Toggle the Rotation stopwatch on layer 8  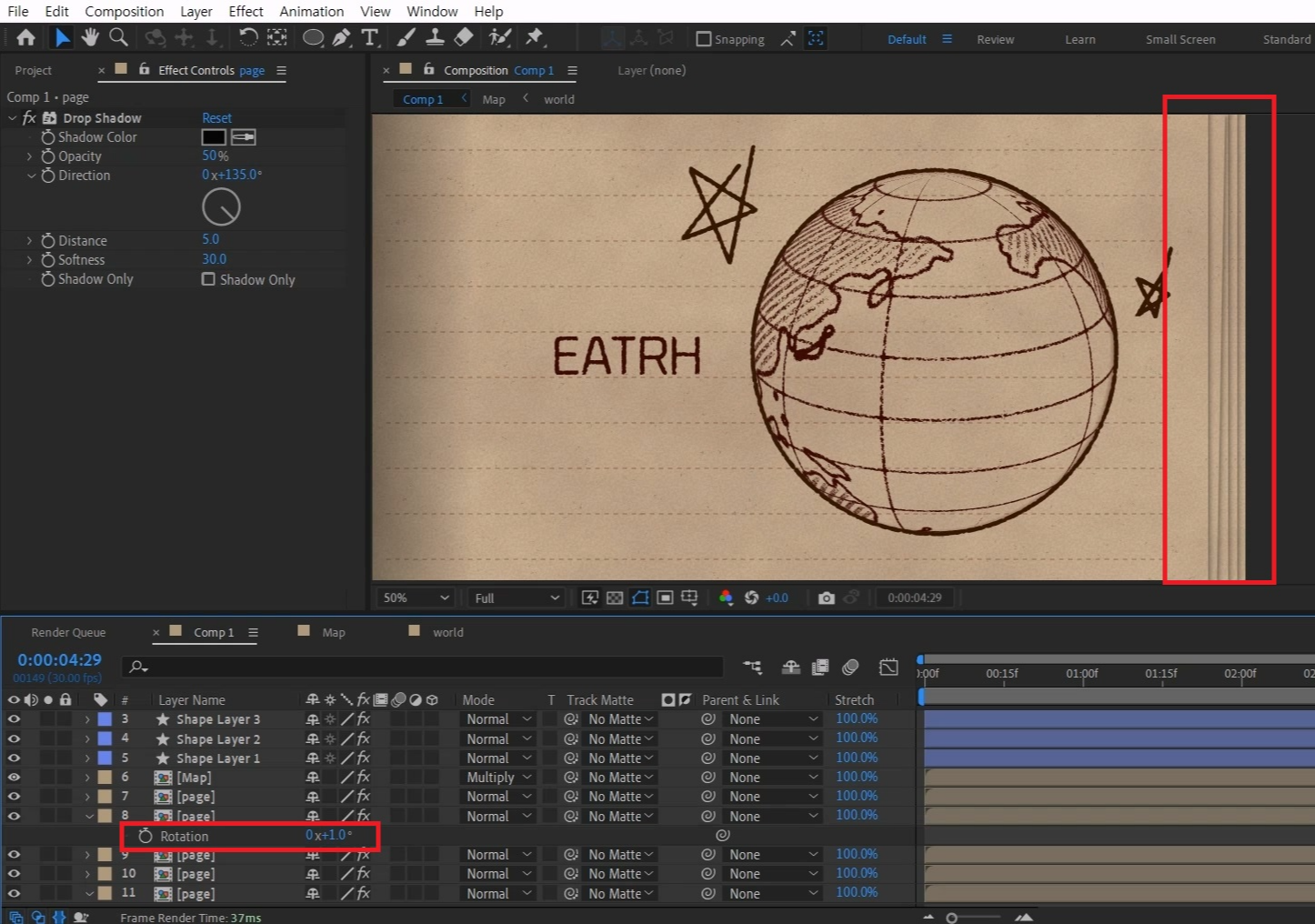click(x=146, y=836)
